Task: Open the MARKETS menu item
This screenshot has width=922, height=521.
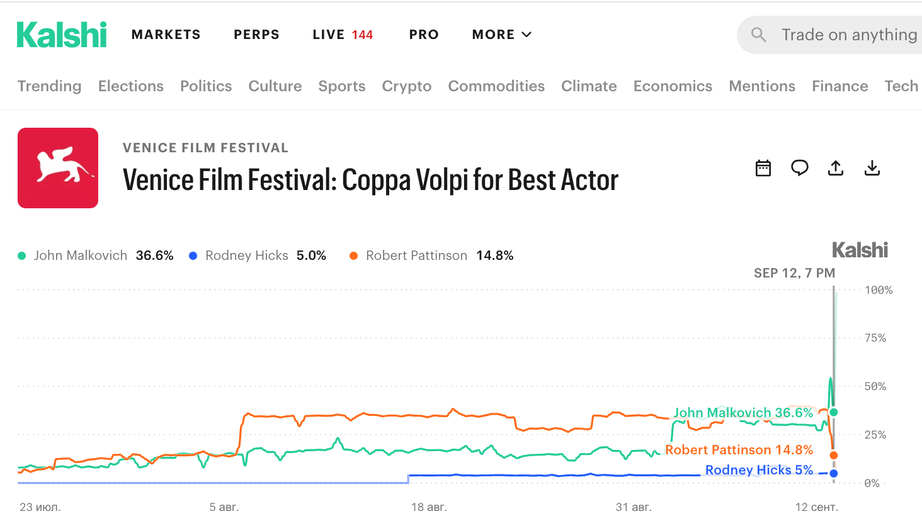Action: [166, 35]
